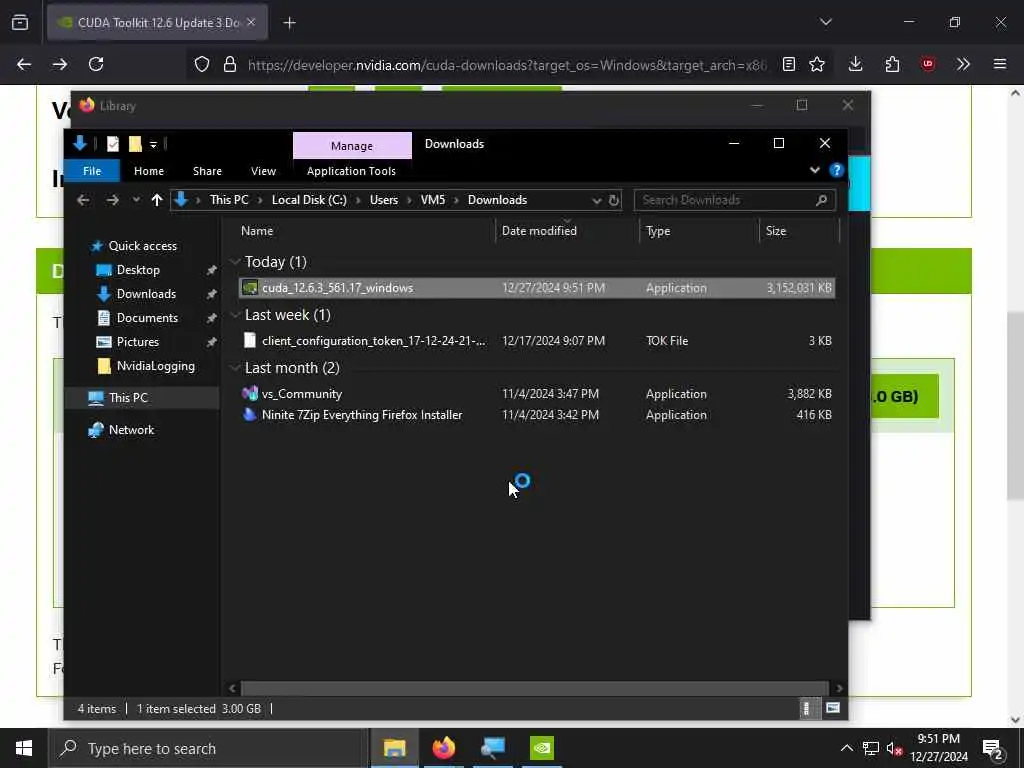This screenshot has height=768, width=1024.
Task: Open Firefox extensions puzzle icon
Action: pos(892,64)
